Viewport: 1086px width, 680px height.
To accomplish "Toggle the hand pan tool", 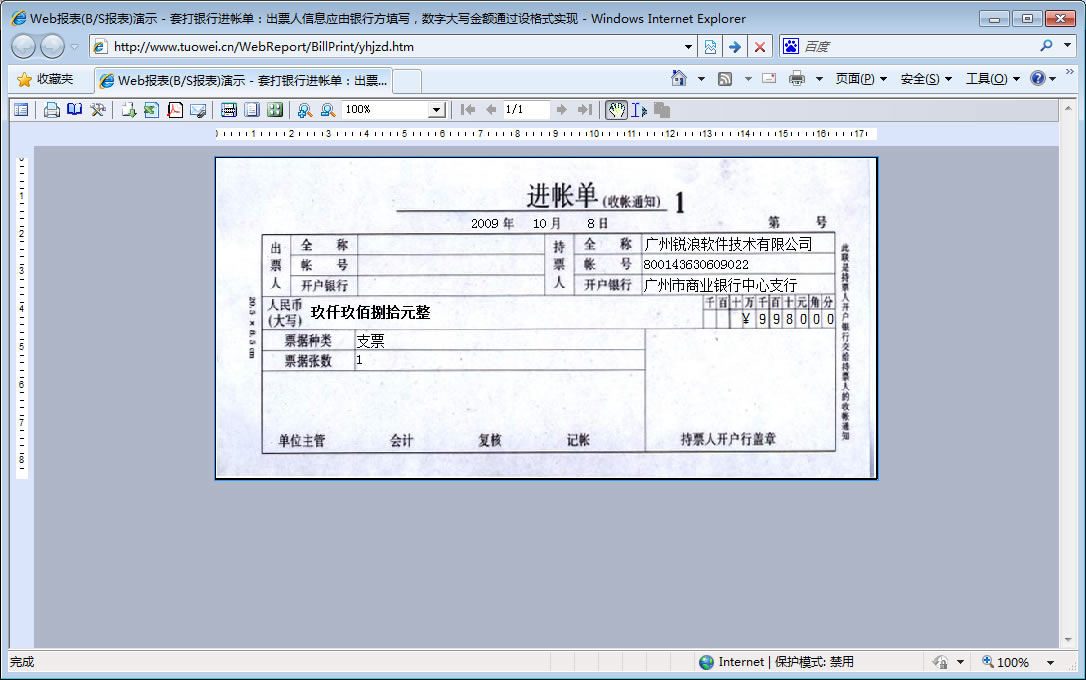I will [x=616, y=110].
